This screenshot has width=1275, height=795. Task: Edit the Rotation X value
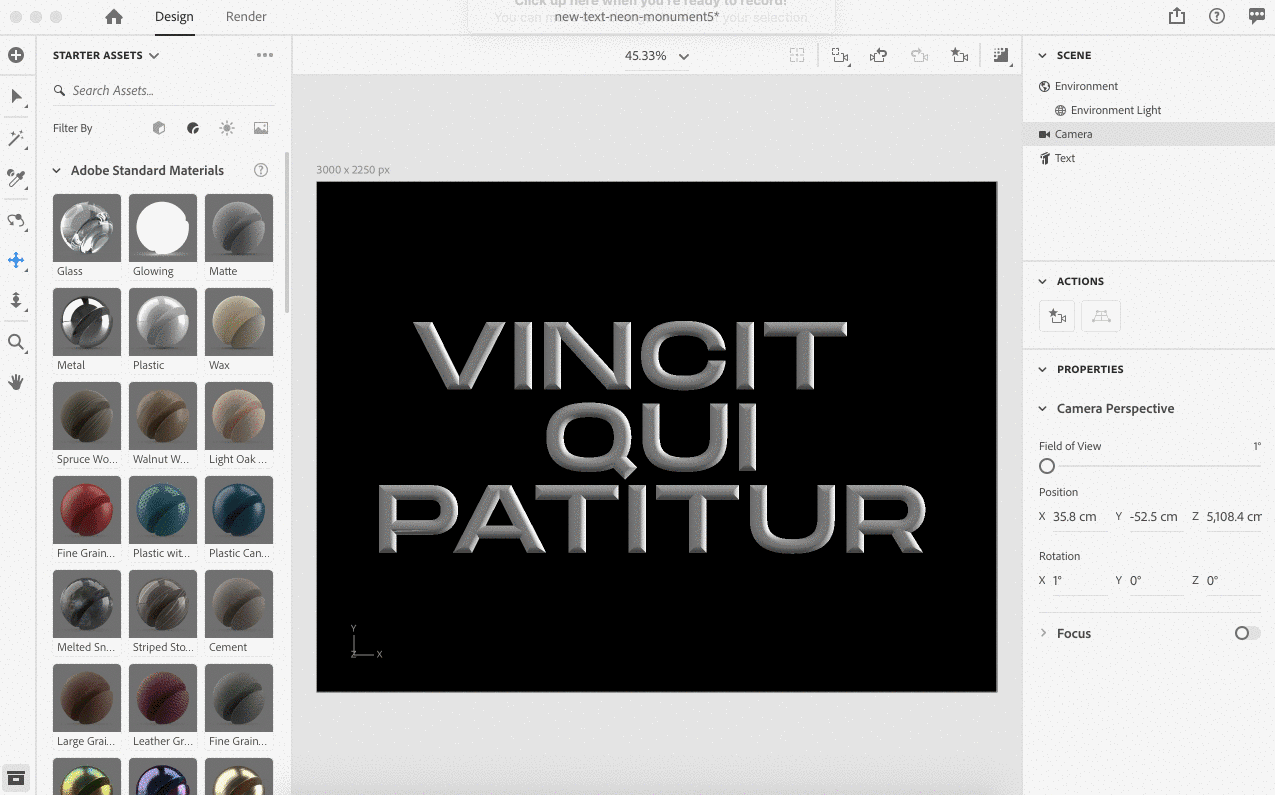tap(1078, 581)
